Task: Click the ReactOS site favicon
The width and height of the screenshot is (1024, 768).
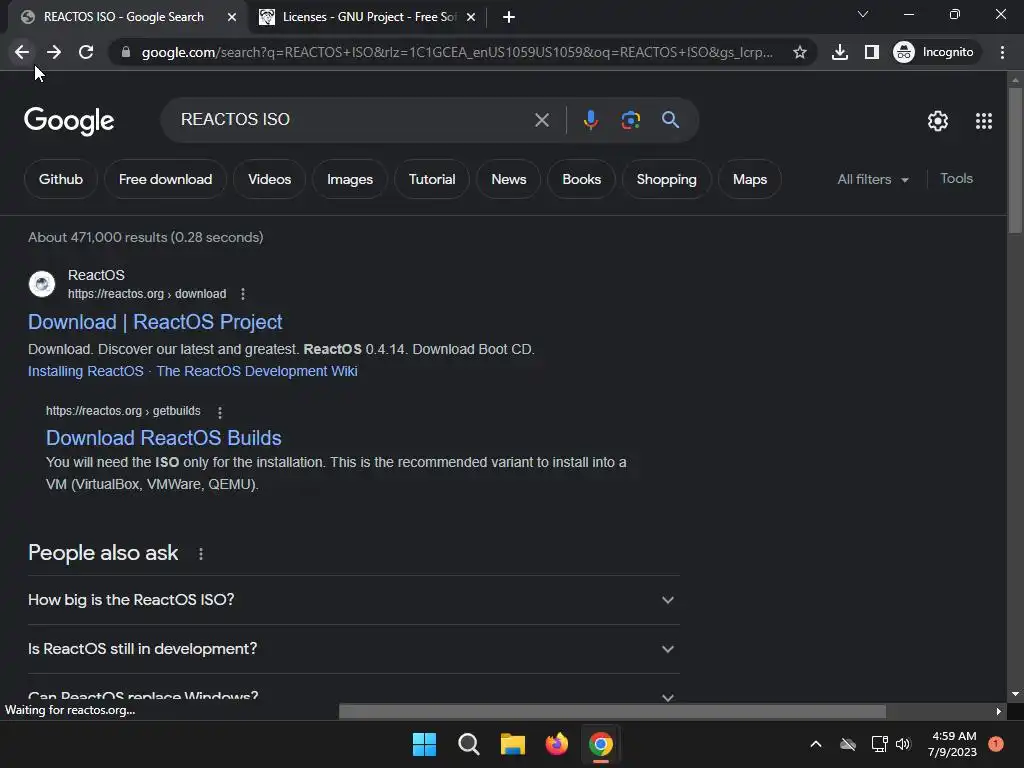Action: [42, 284]
